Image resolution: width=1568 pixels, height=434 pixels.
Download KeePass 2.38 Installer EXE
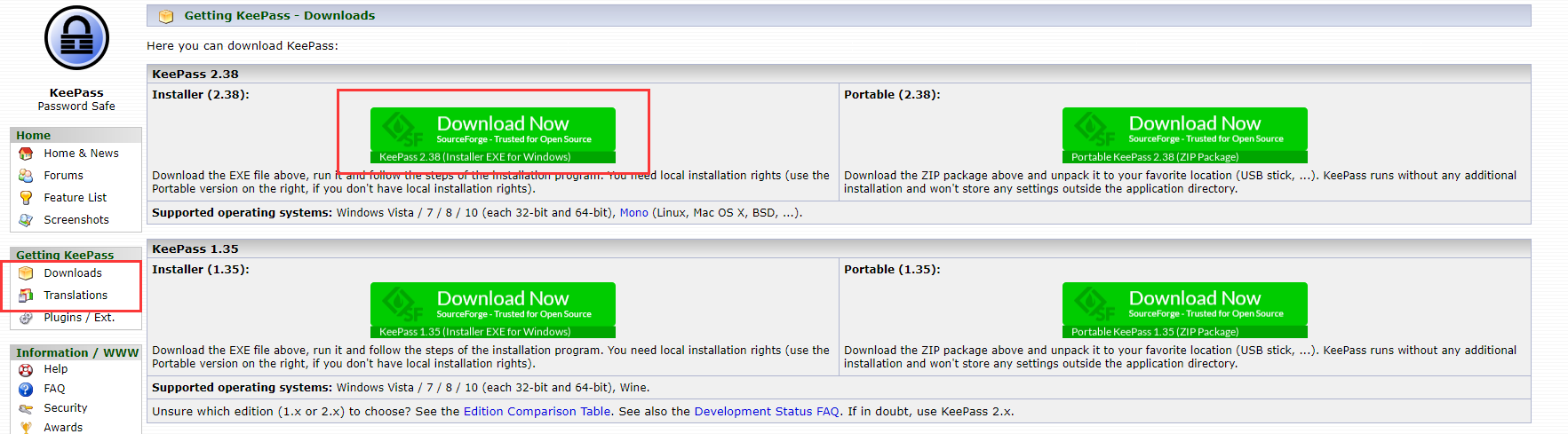[x=492, y=135]
